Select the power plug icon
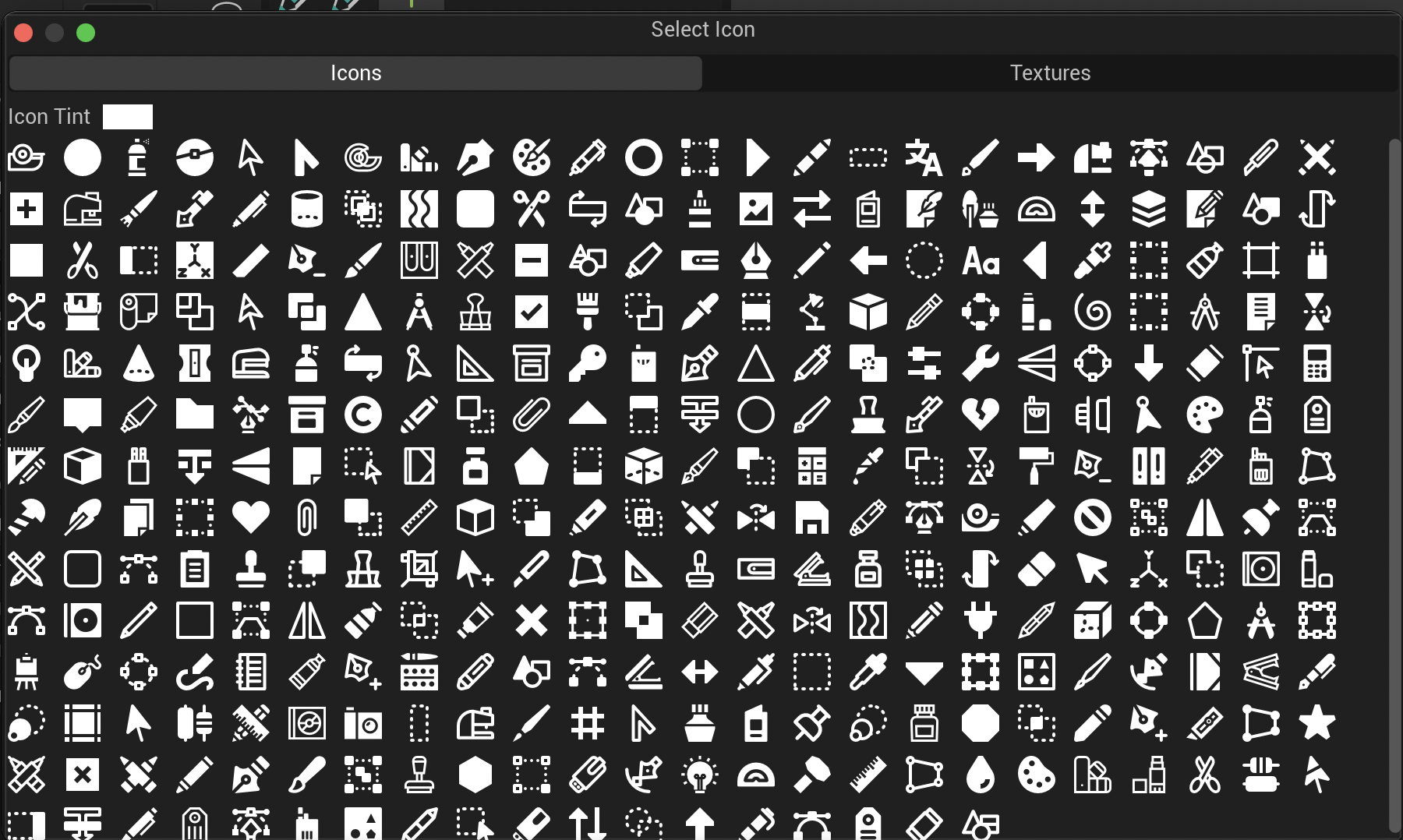The height and width of the screenshot is (840, 1403). tap(981, 620)
